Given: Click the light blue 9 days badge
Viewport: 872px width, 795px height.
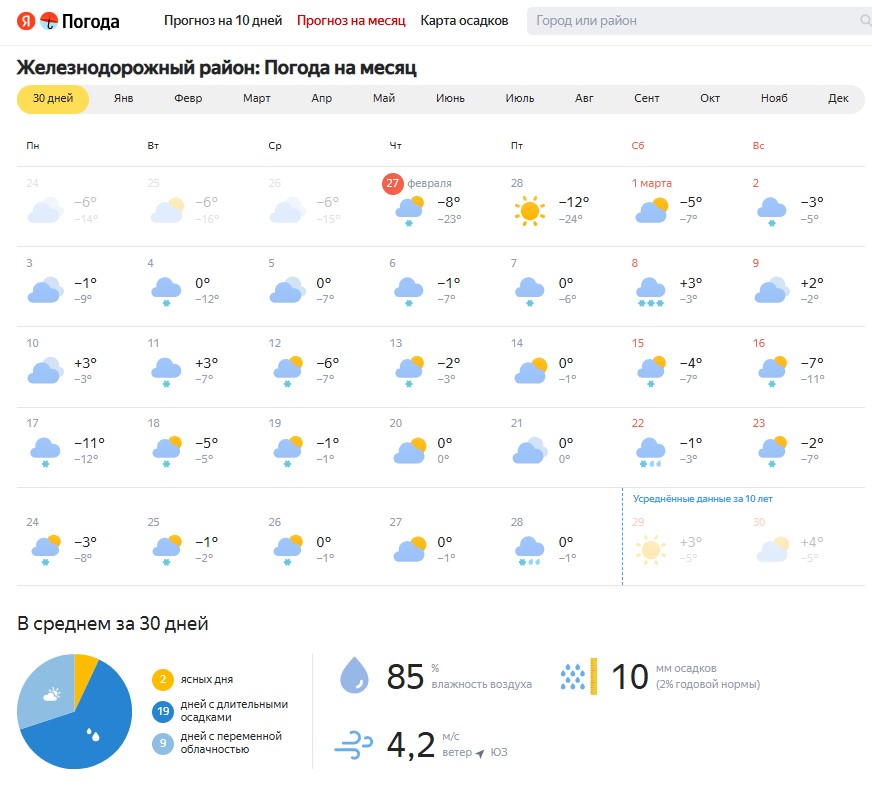Looking at the screenshot, I should 163,743.
